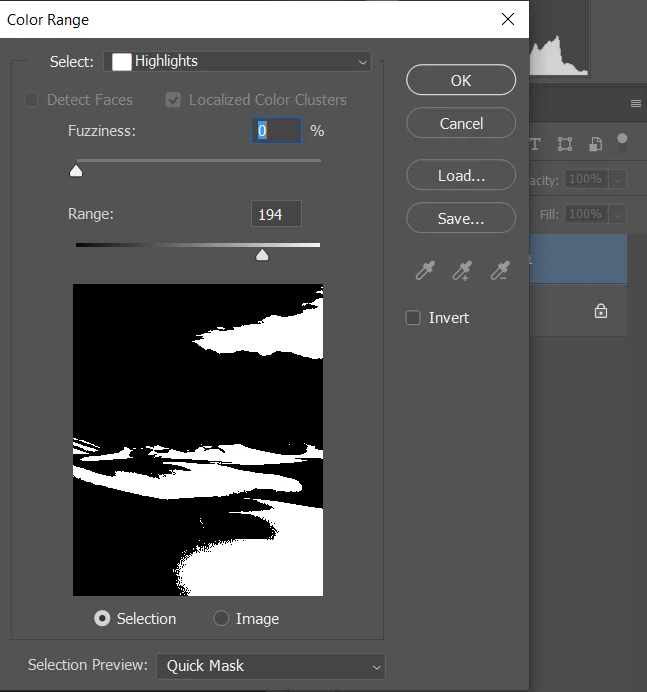Image resolution: width=647 pixels, height=692 pixels.
Task: Choose the Subtract from Sample eyedropper
Action: pos(498,271)
